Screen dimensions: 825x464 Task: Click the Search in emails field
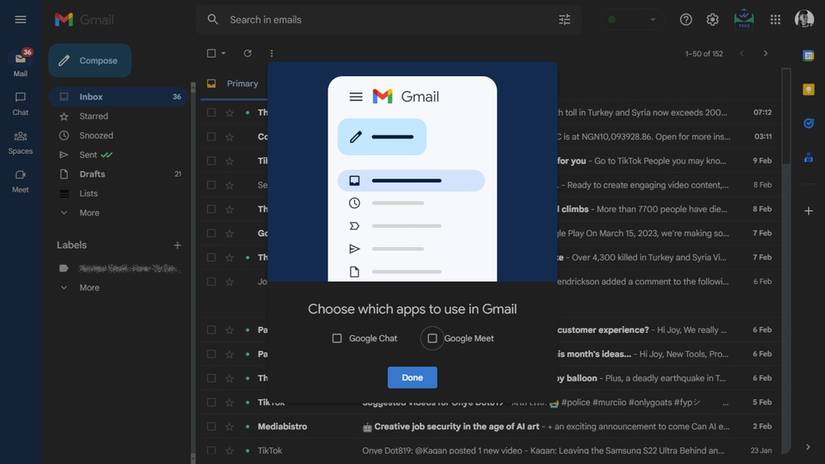click(389, 20)
